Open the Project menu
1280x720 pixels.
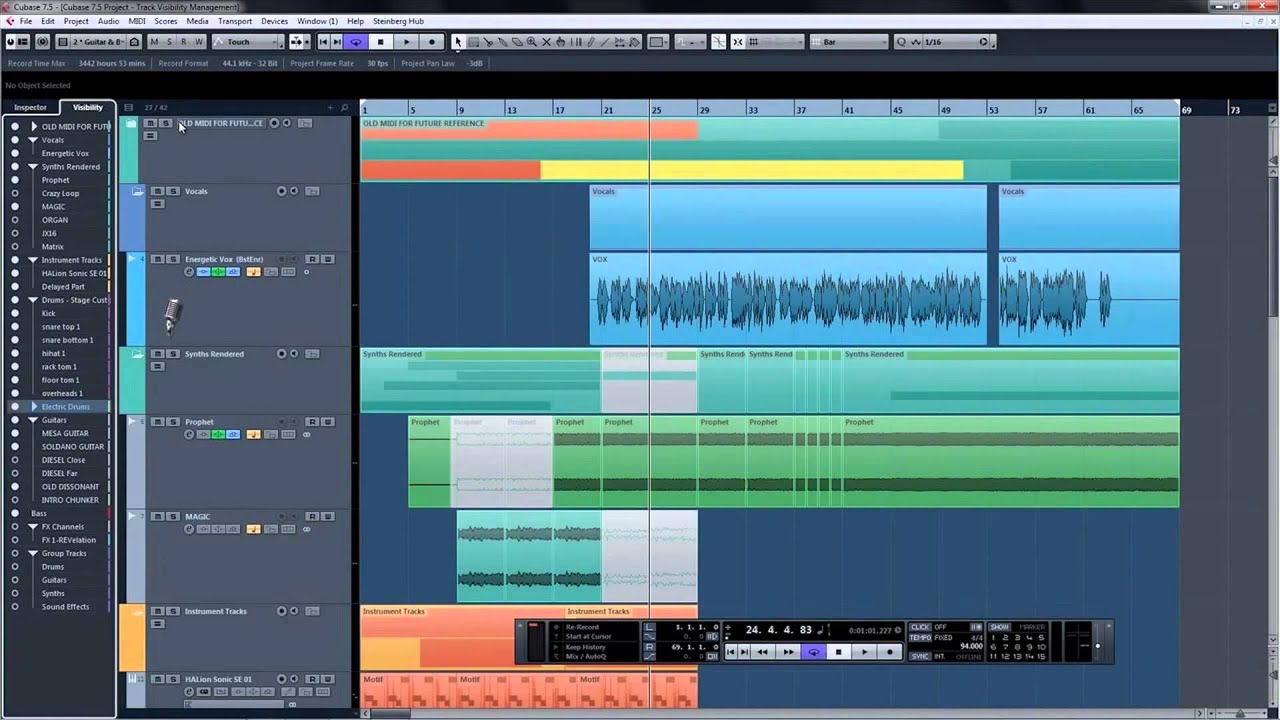click(76, 21)
